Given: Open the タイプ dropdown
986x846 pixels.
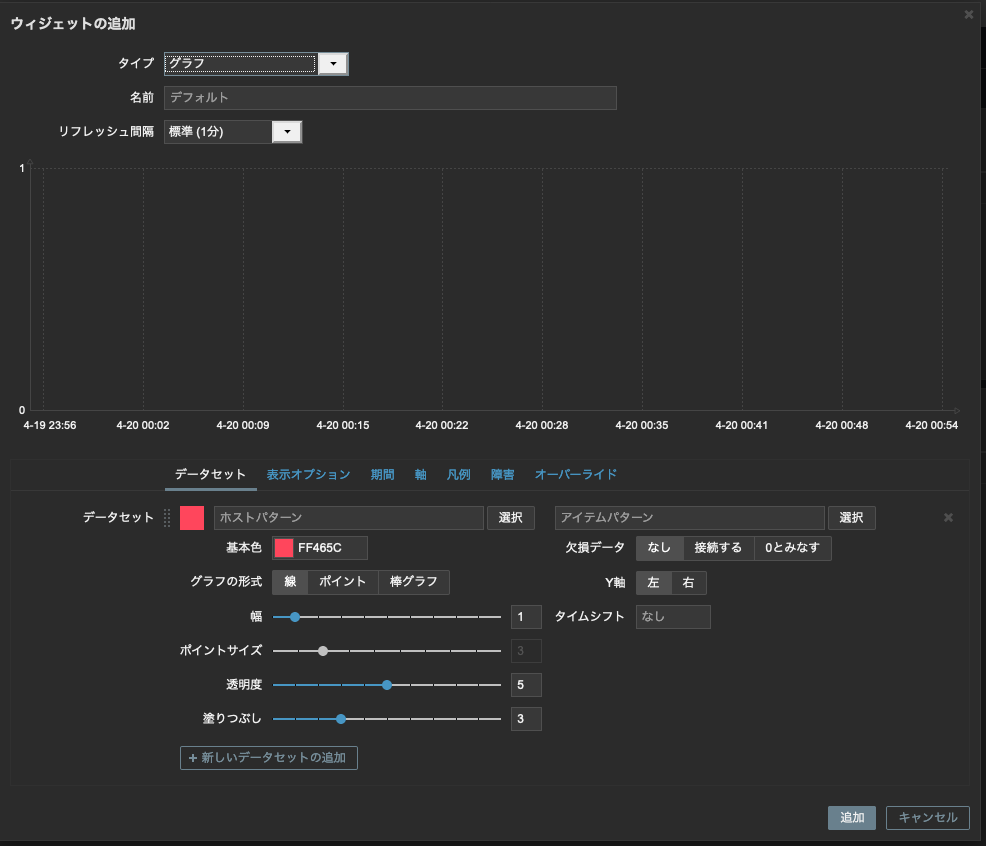Looking at the screenshot, I should [334, 63].
